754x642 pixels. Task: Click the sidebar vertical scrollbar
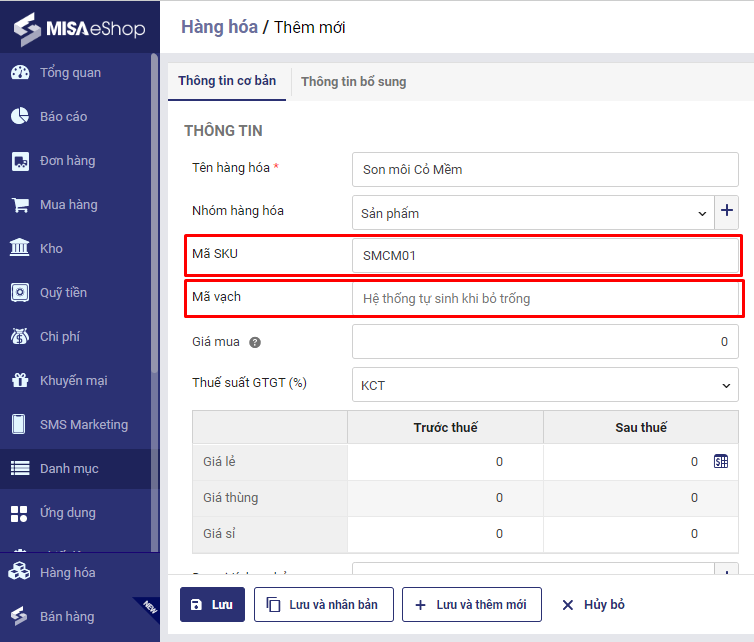154,213
